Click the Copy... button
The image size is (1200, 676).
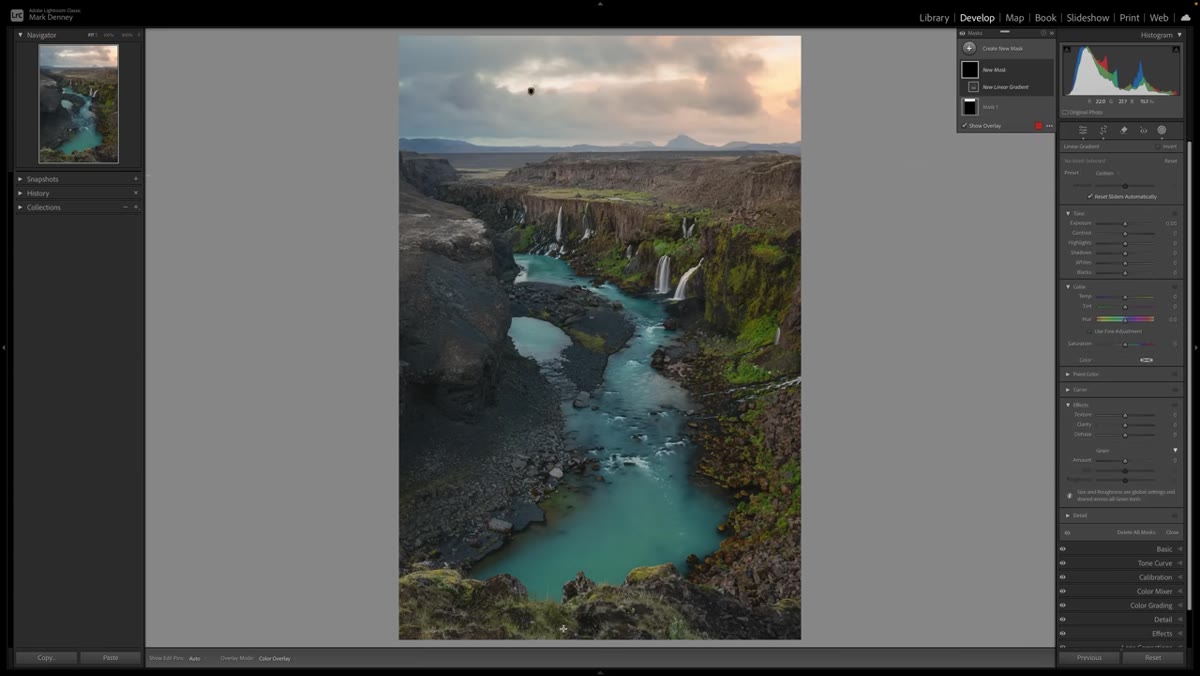[46, 658]
